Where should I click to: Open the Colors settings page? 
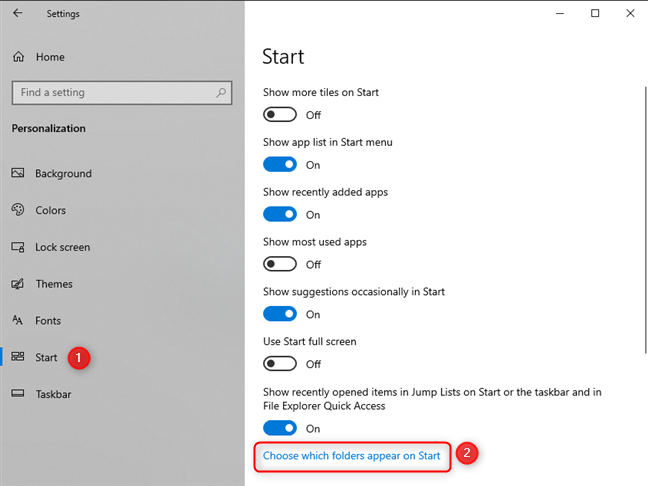[50, 210]
